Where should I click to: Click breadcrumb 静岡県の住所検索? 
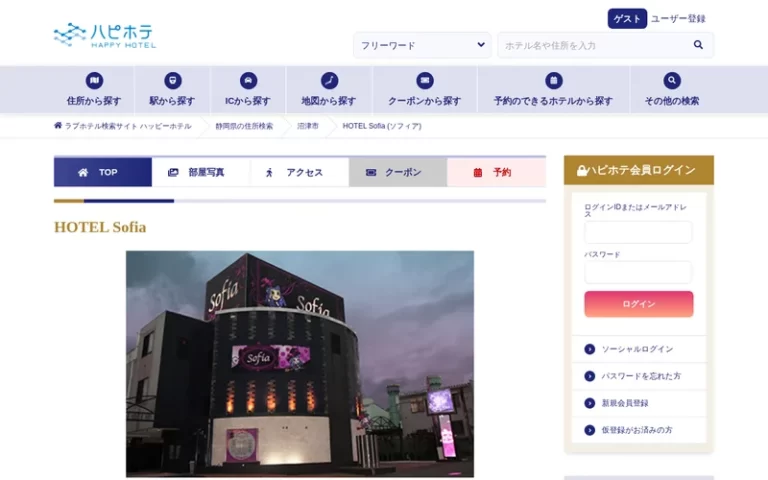(244, 126)
